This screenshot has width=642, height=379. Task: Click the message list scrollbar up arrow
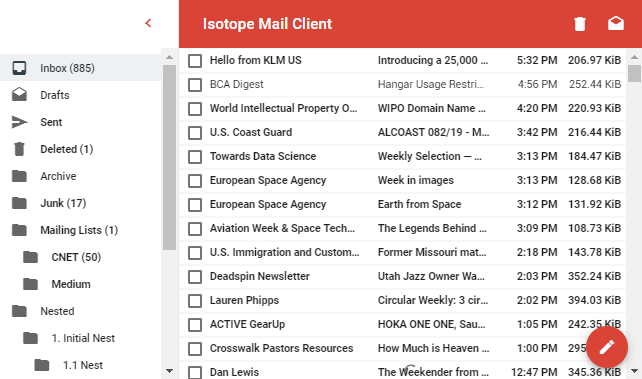[x=635, y=58]
